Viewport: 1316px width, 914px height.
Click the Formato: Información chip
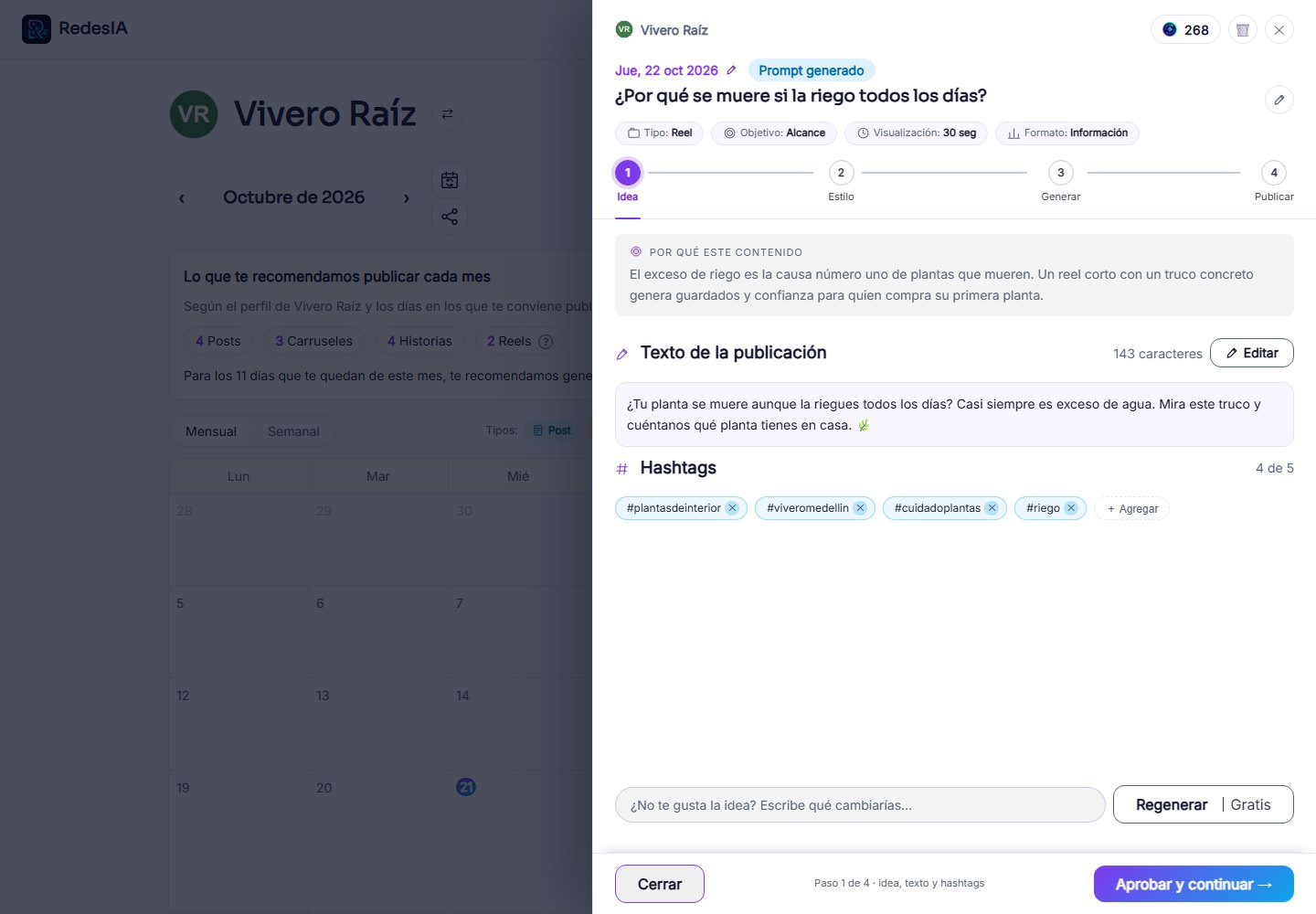[x=1067, y=133]
